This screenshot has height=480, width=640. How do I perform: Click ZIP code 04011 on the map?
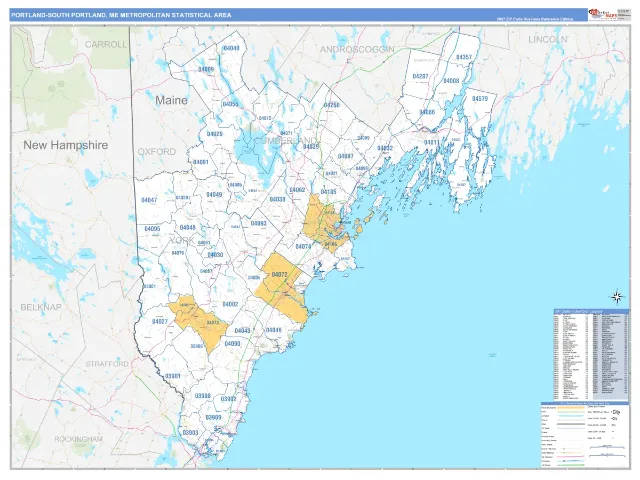click(x=431, y=142)
